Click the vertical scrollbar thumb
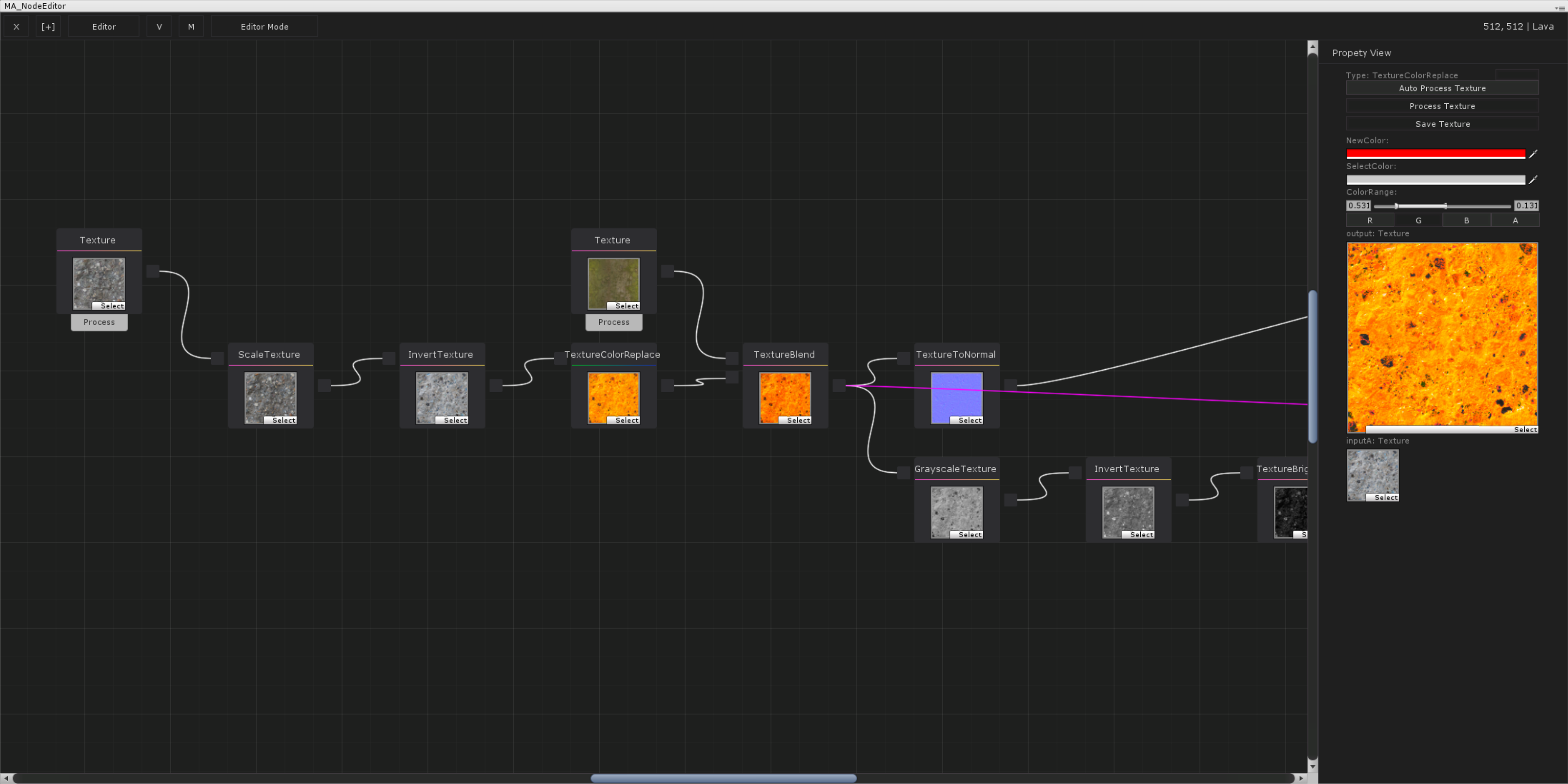The height and width of the screenshot is (784, 1568). click(1312, 366)
